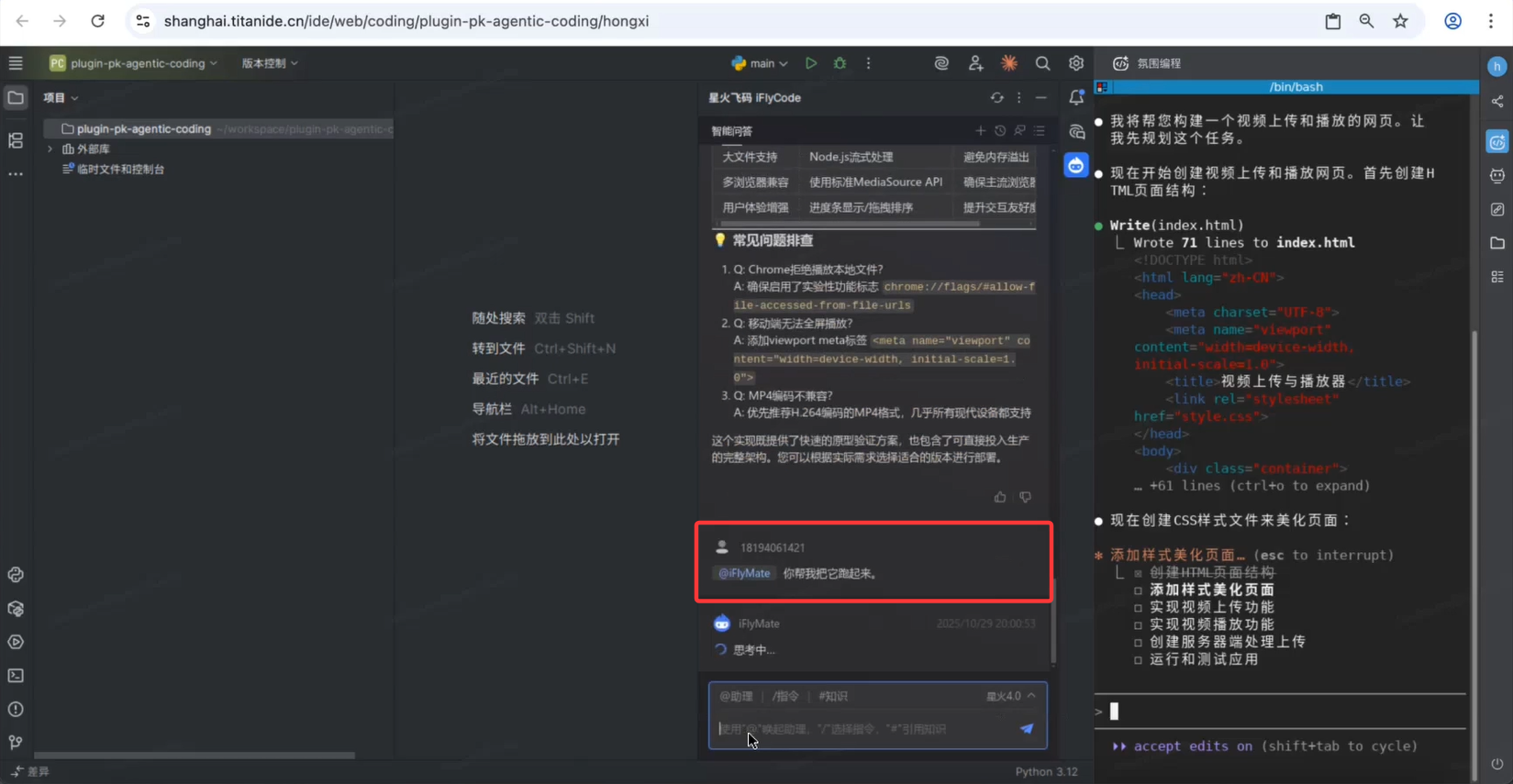The height and width of the screenshot is (784, 1513).
Task: Send the message with the paper plane icon
Action: 1027,729
